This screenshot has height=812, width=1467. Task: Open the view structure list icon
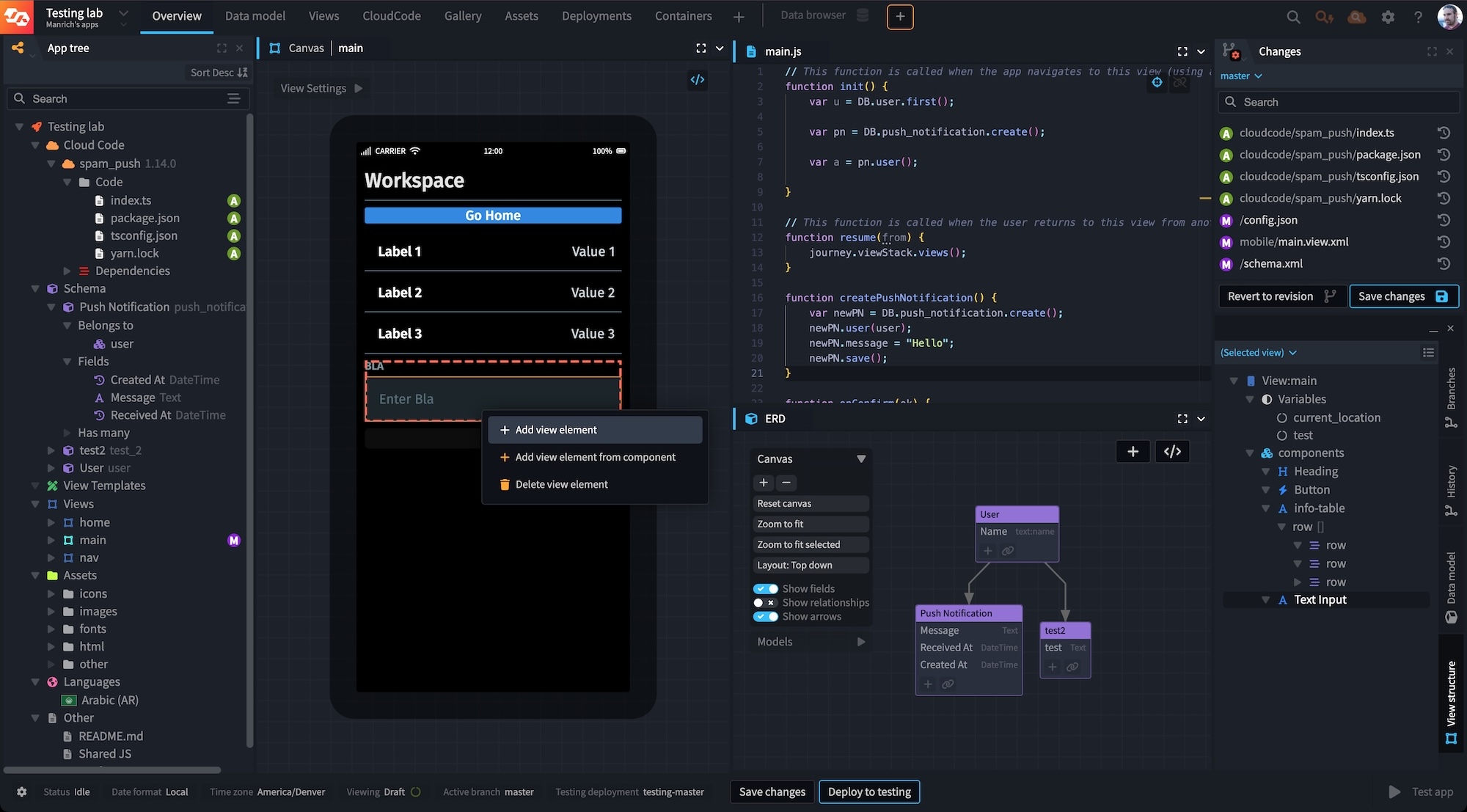coord(1428,353)
